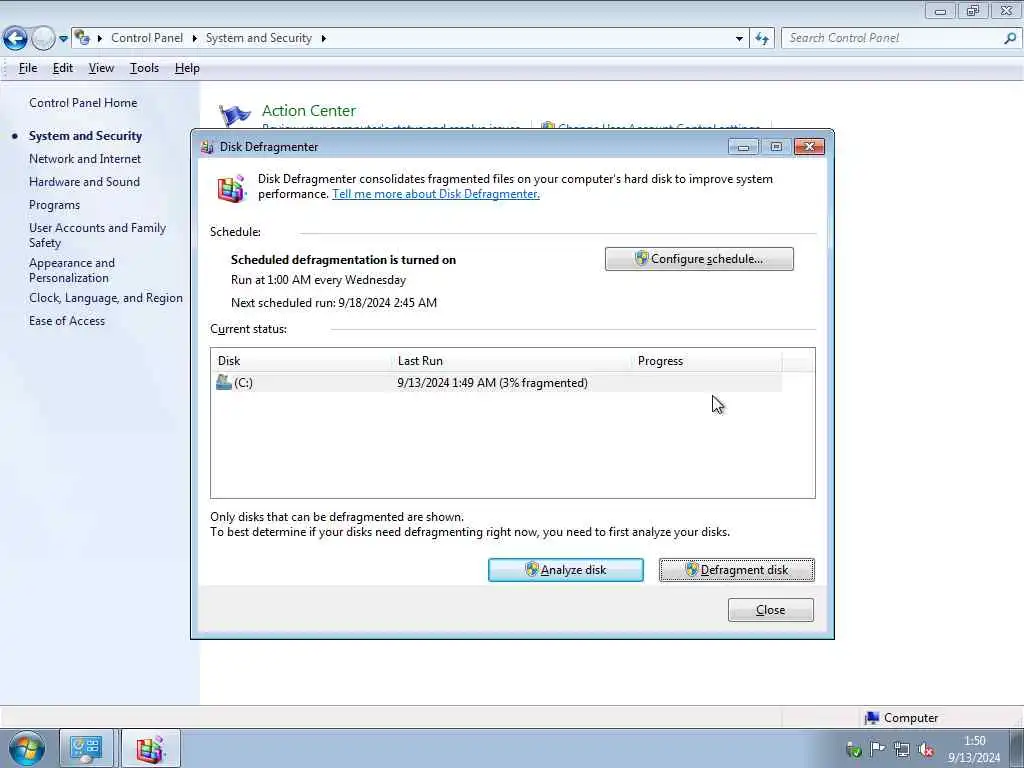Viewport: 1024px width, 768px height.
Task: Open Network and Internet category
Action: pos(85,159)
